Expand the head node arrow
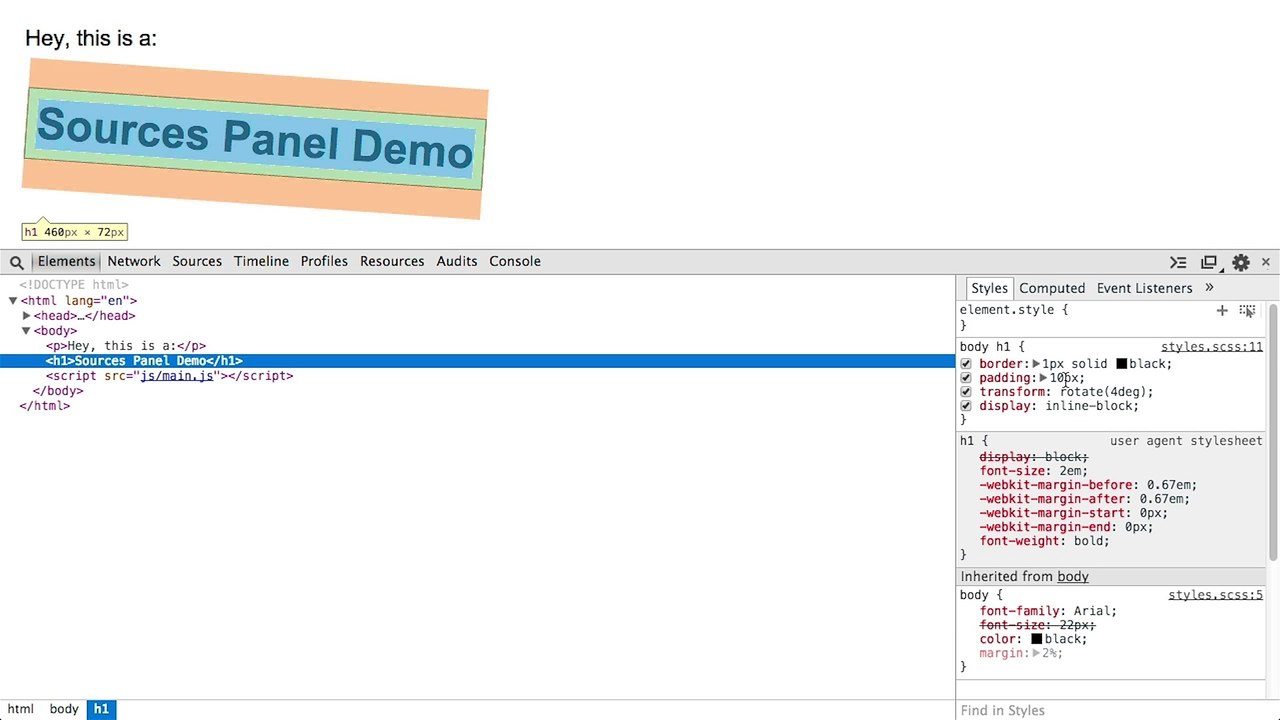This screenshot has height=720, width=1280. 27,316
